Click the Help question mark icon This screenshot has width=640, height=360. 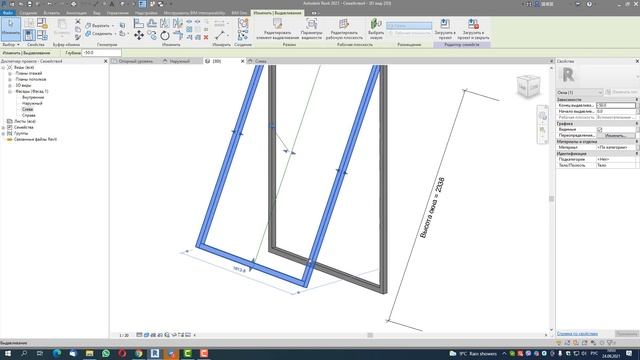point(589,4)
